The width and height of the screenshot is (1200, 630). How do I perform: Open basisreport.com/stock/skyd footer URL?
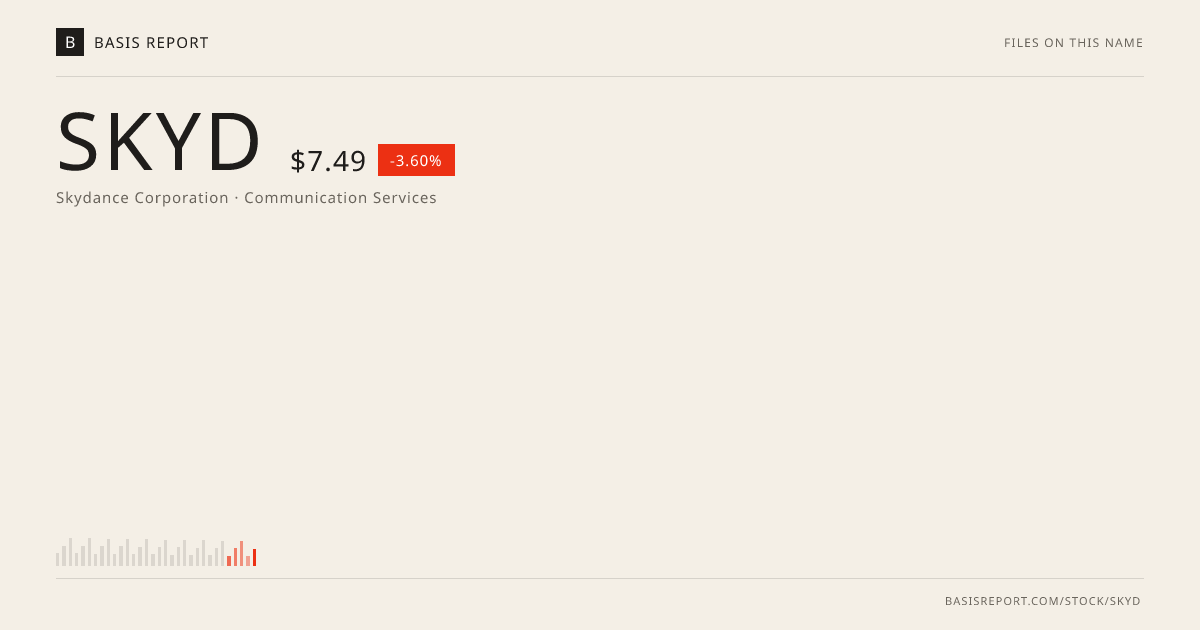click(1043, 601)
